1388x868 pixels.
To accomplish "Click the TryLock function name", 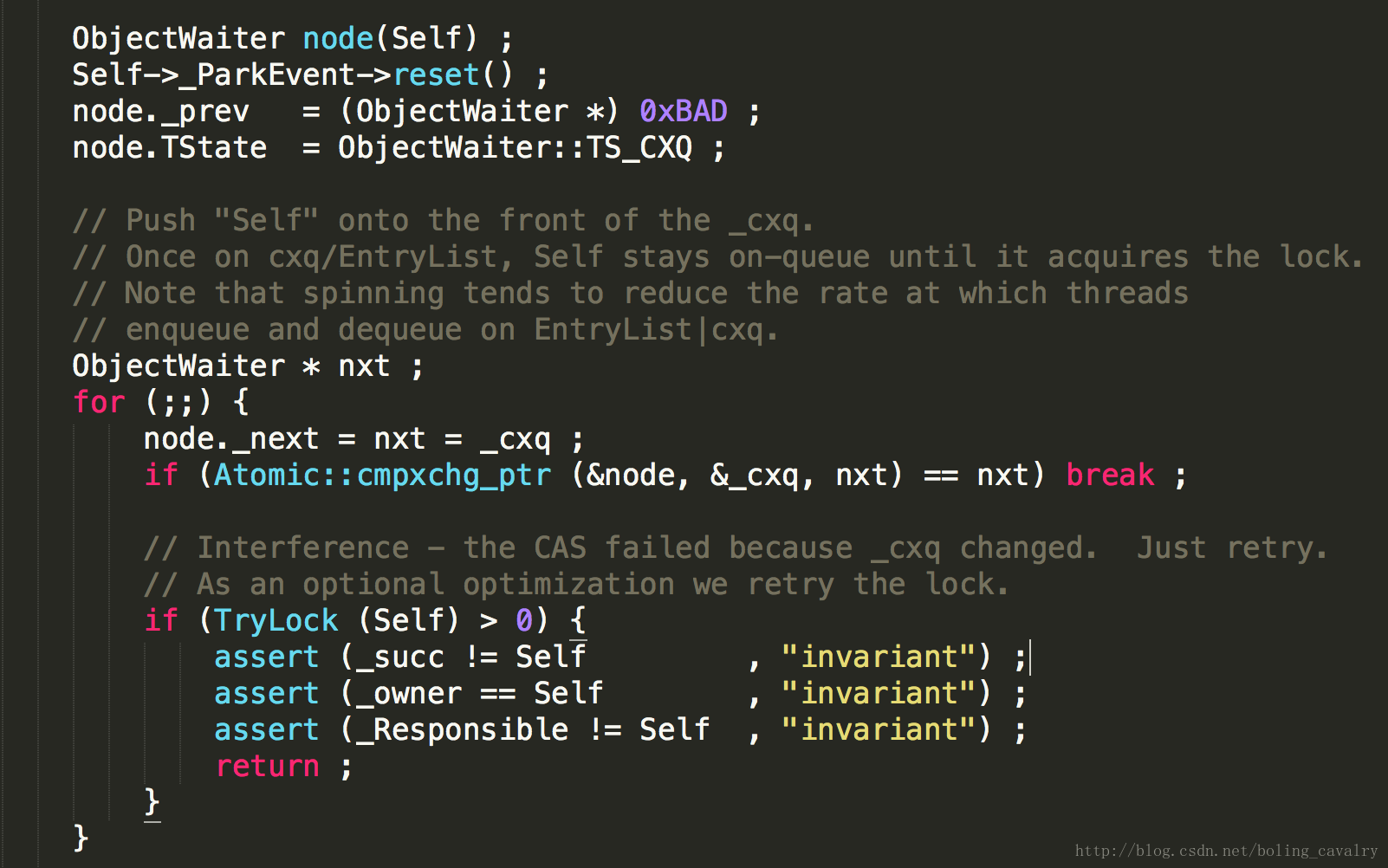I will 276,620.
